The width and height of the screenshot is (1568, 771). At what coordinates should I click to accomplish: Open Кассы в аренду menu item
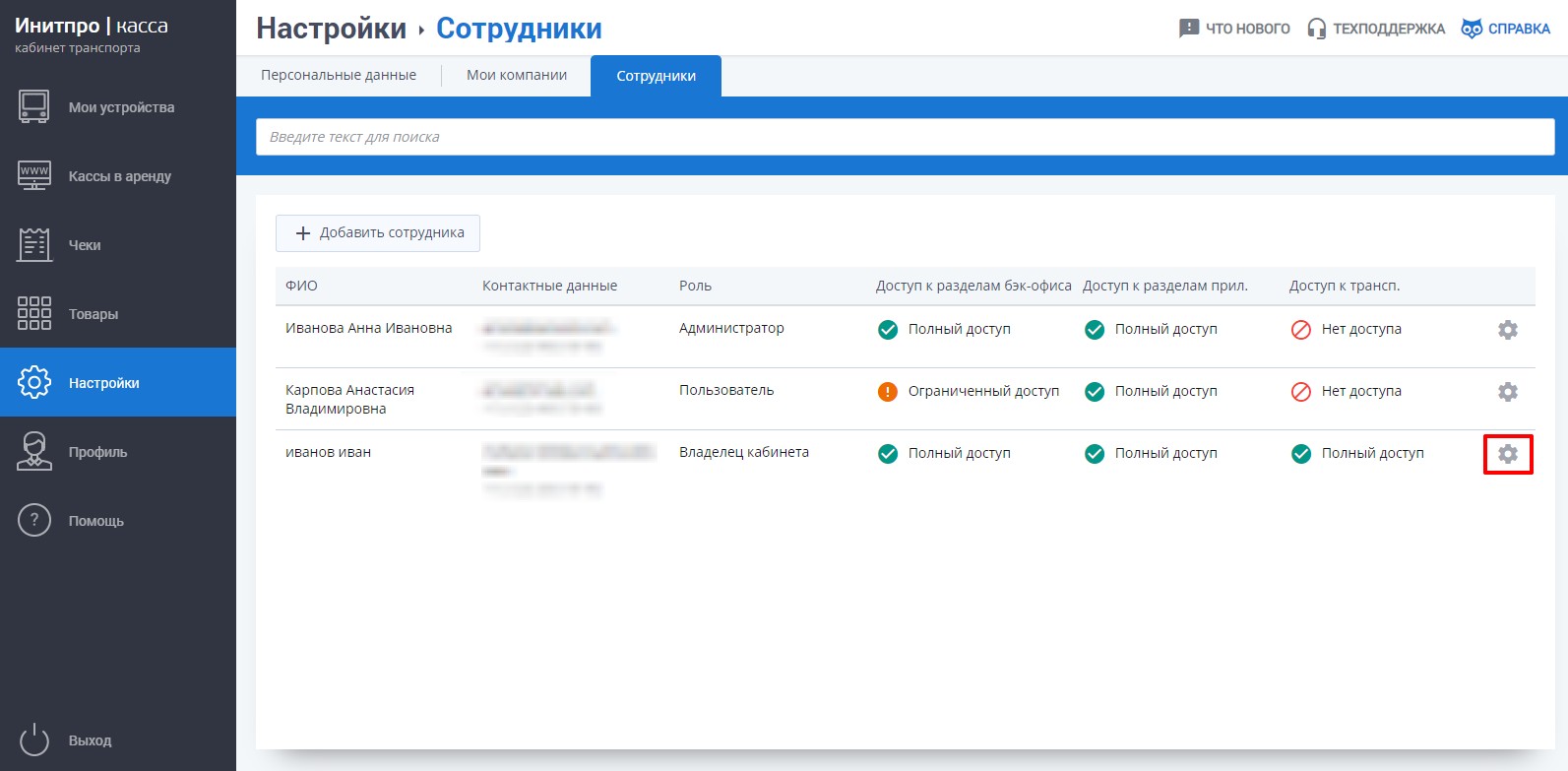click(x=118, y=175)
